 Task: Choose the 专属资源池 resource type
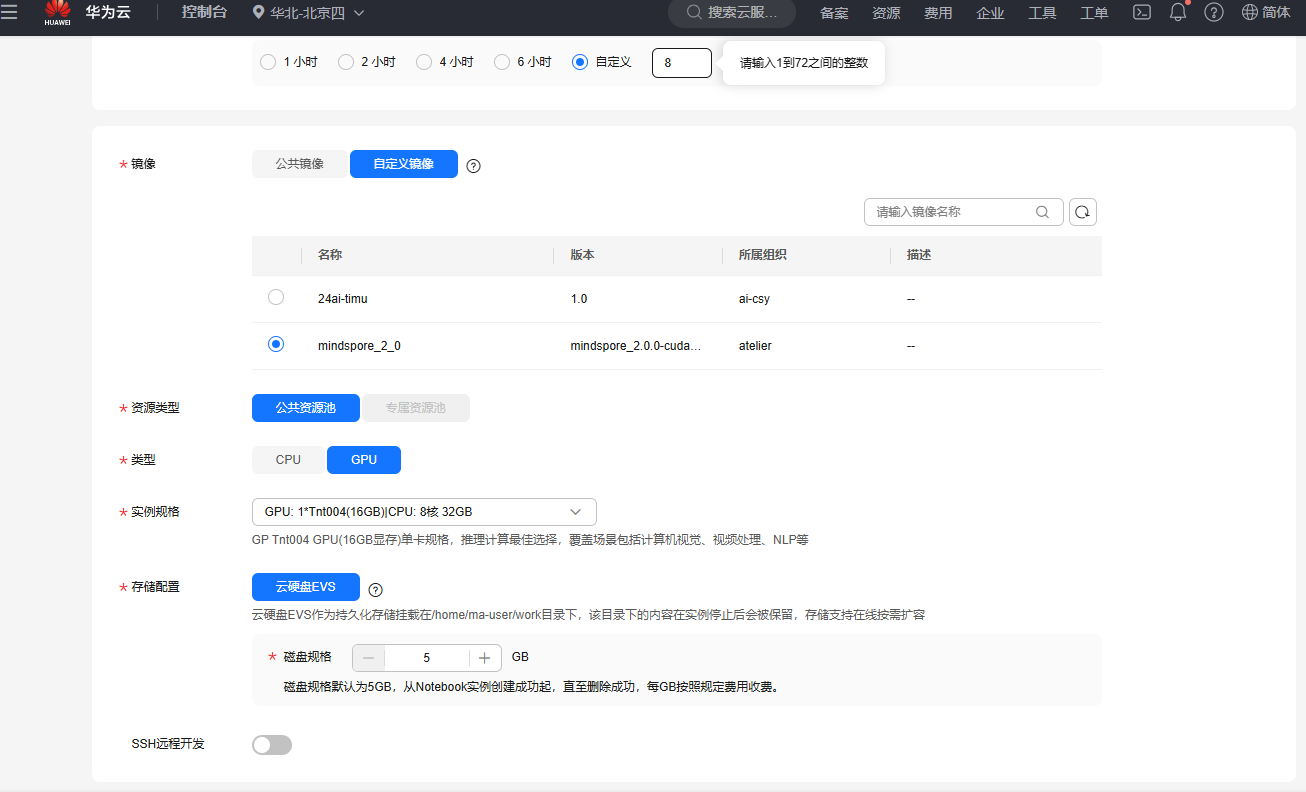[x=415, y=408]
